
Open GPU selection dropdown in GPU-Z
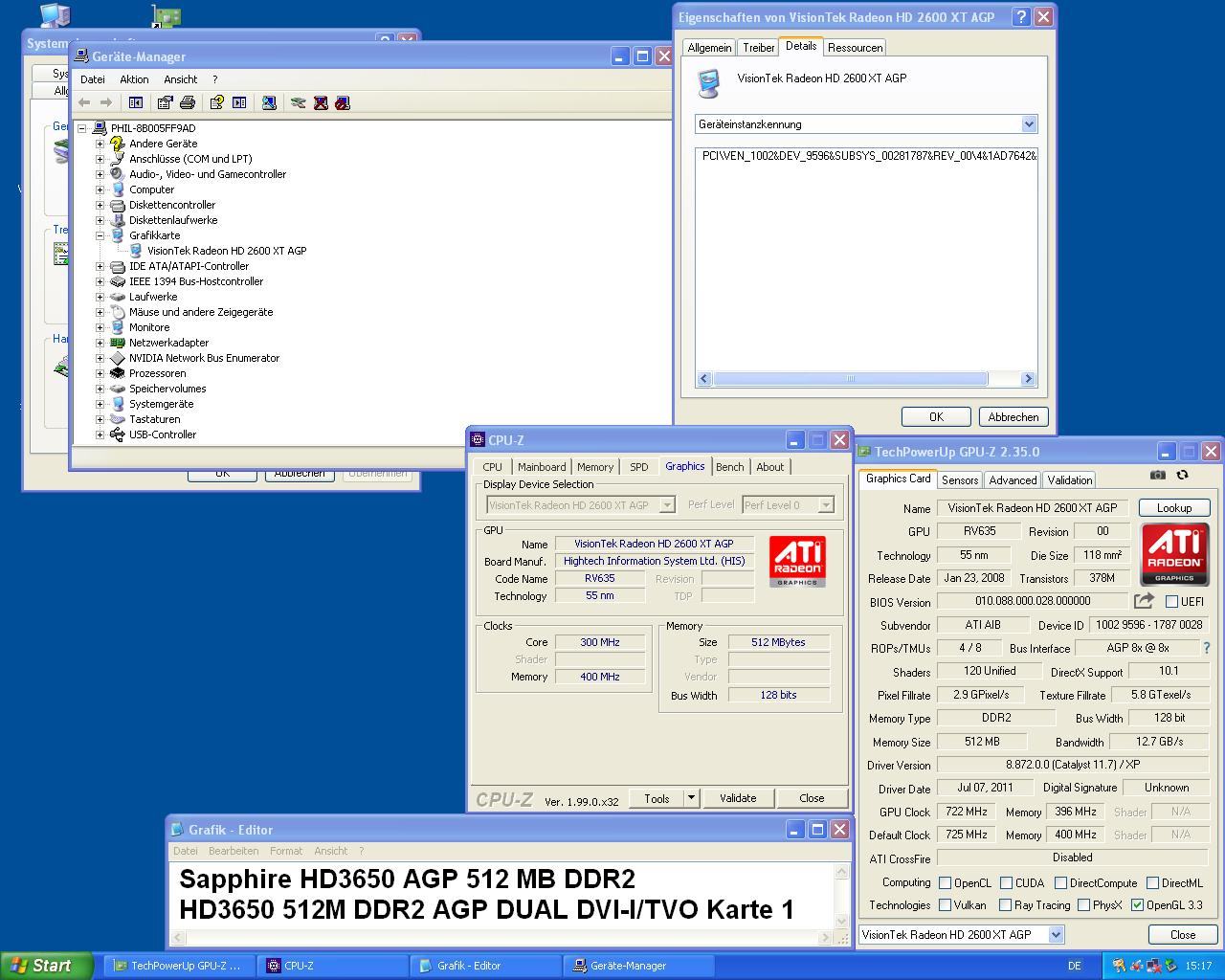coord(1056,935)
